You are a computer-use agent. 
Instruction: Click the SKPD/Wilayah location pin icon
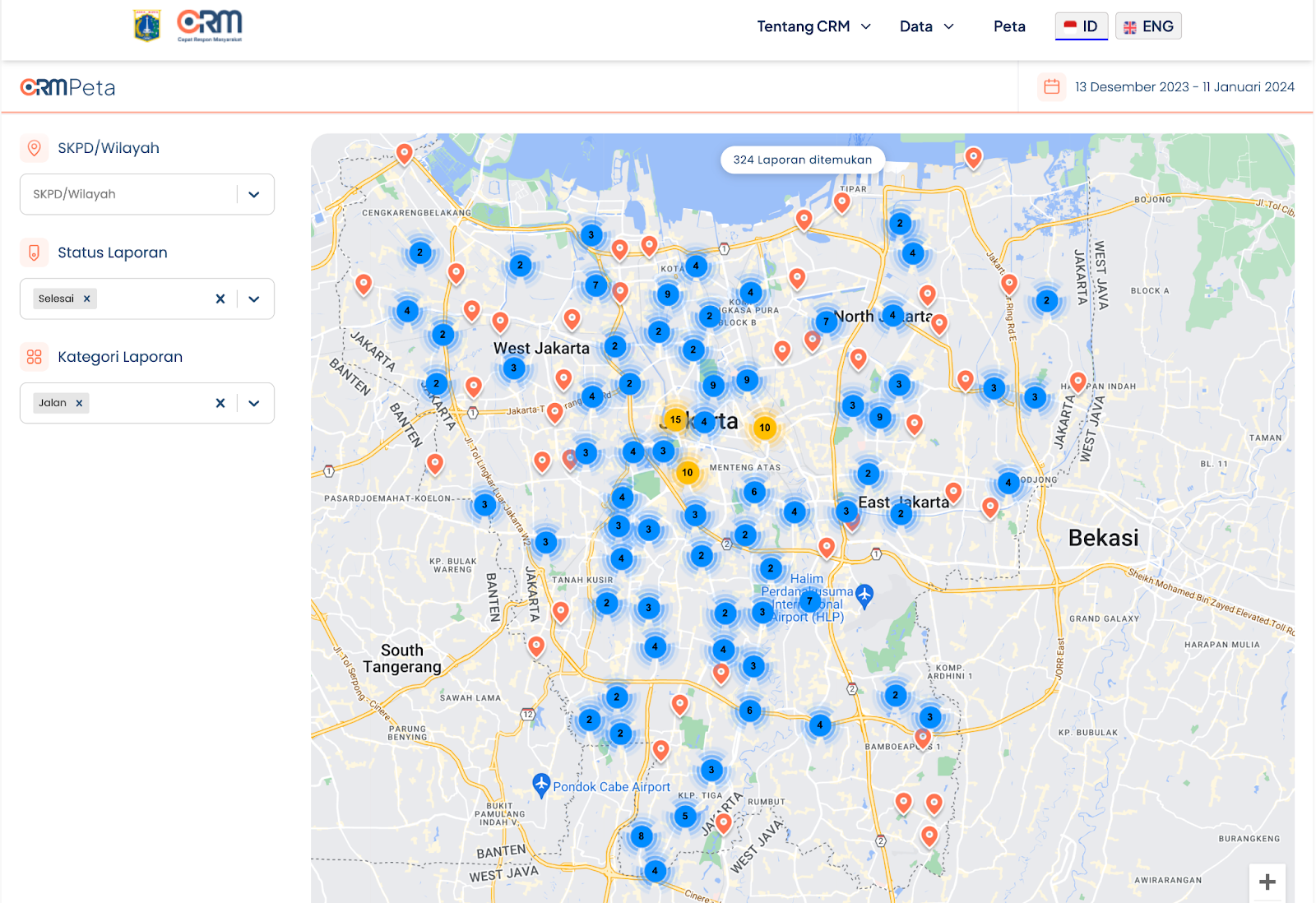pos(34,148)
